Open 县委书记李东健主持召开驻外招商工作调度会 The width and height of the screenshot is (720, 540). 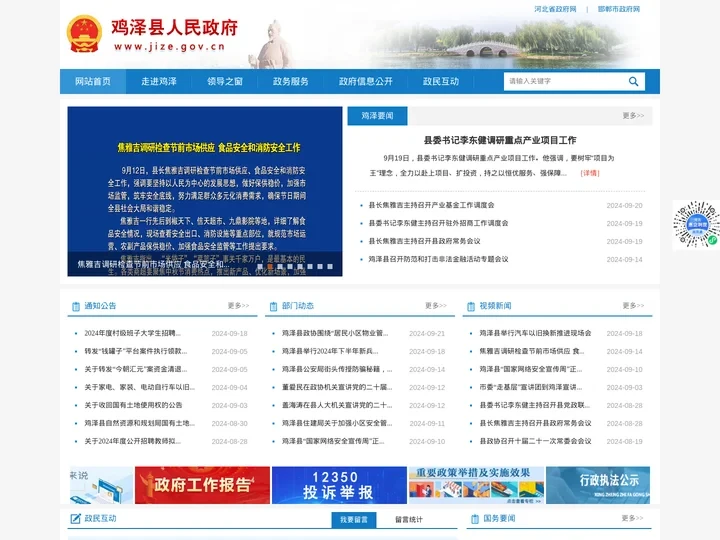point(439,223)
